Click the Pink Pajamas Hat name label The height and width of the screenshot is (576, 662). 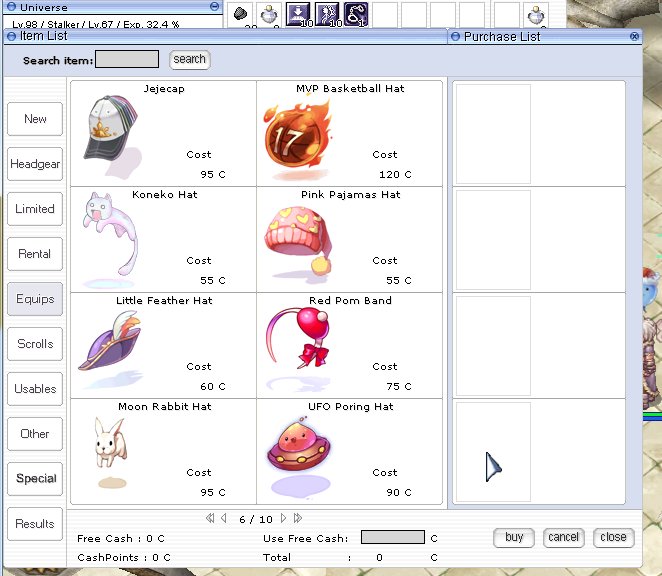(x=350, y=195)
